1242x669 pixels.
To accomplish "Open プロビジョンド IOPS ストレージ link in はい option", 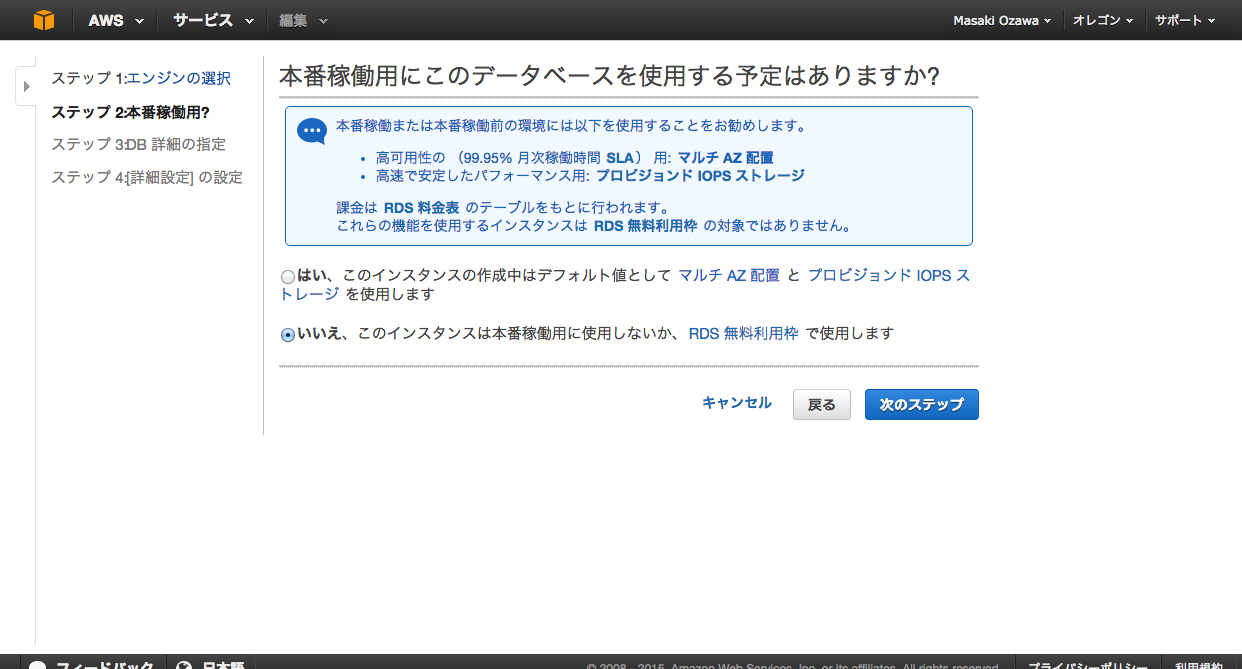I will pyautogui.click(x=888, y=275).
